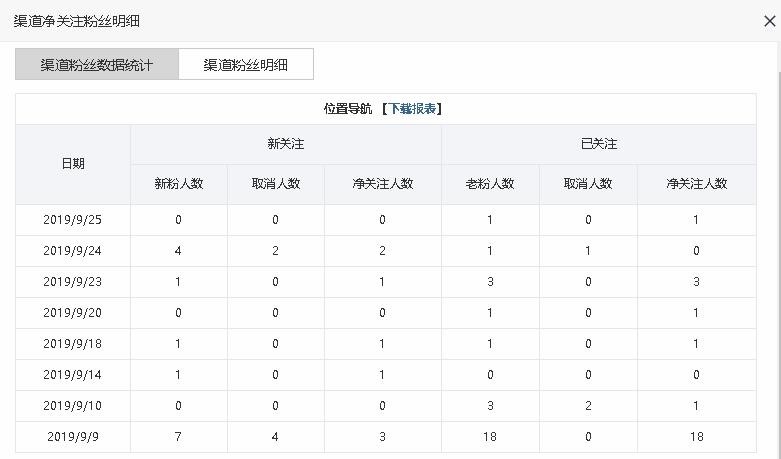Select the 老粉人数 column header
This screenshot has height=459, width=781.
pyautogui.click(x=490, y=184)
